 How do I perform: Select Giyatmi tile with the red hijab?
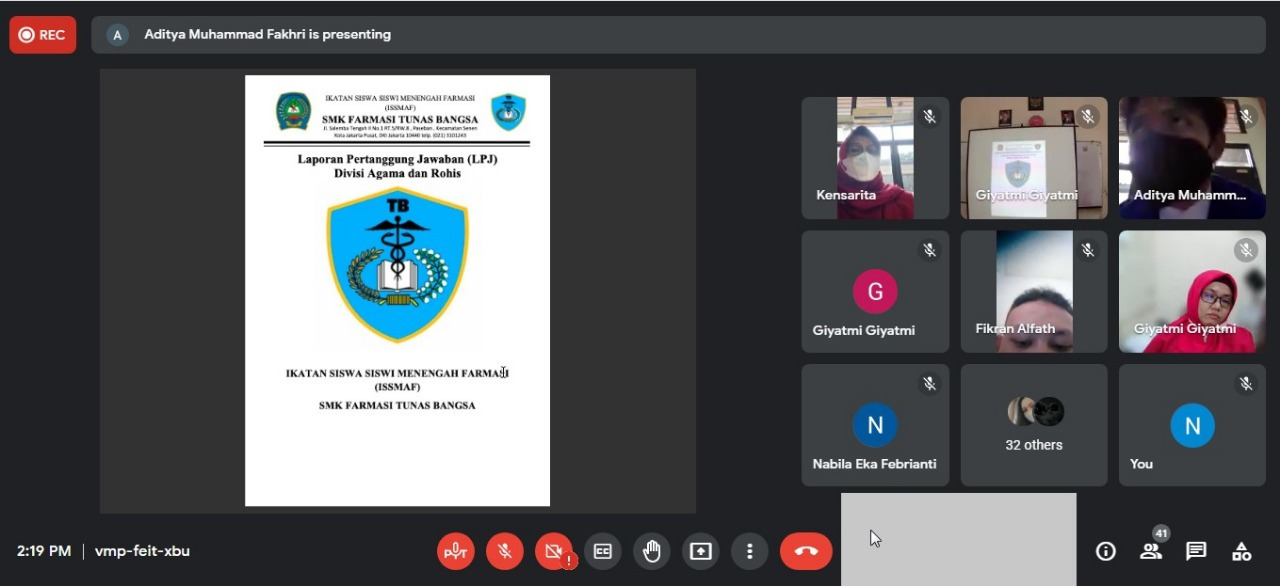click(1192, 292)
